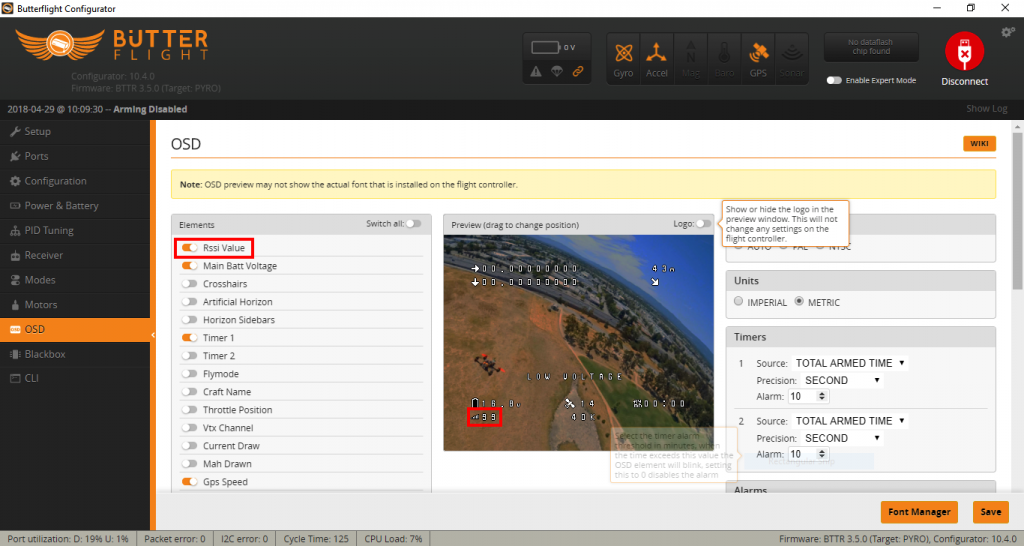The height and width of the screenshot is (546, 1024).
Task: Click the Timer 1 Alarm field
Action: click(803, 397)
